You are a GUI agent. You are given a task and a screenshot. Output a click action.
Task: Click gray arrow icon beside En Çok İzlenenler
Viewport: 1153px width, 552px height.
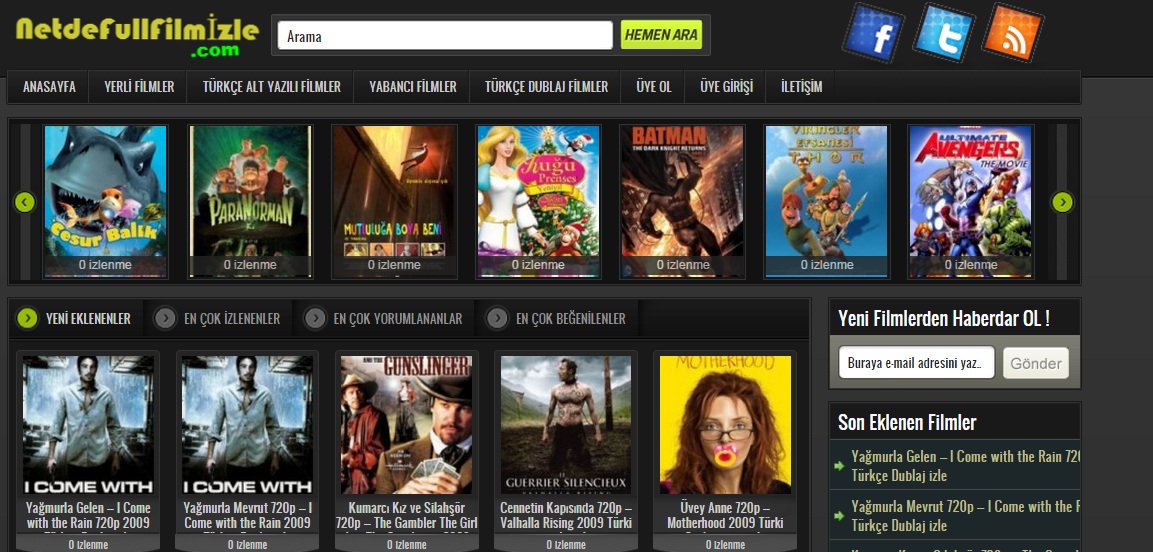coord(165,318)
